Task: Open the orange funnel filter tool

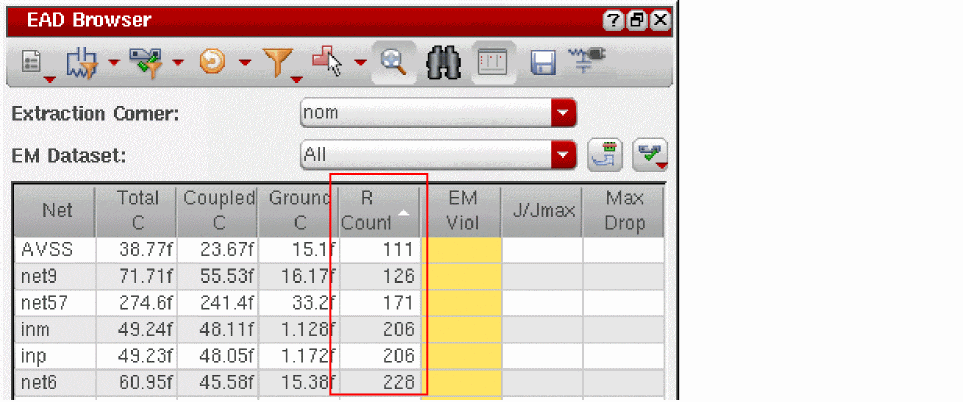Action: [x=278, y=63]
